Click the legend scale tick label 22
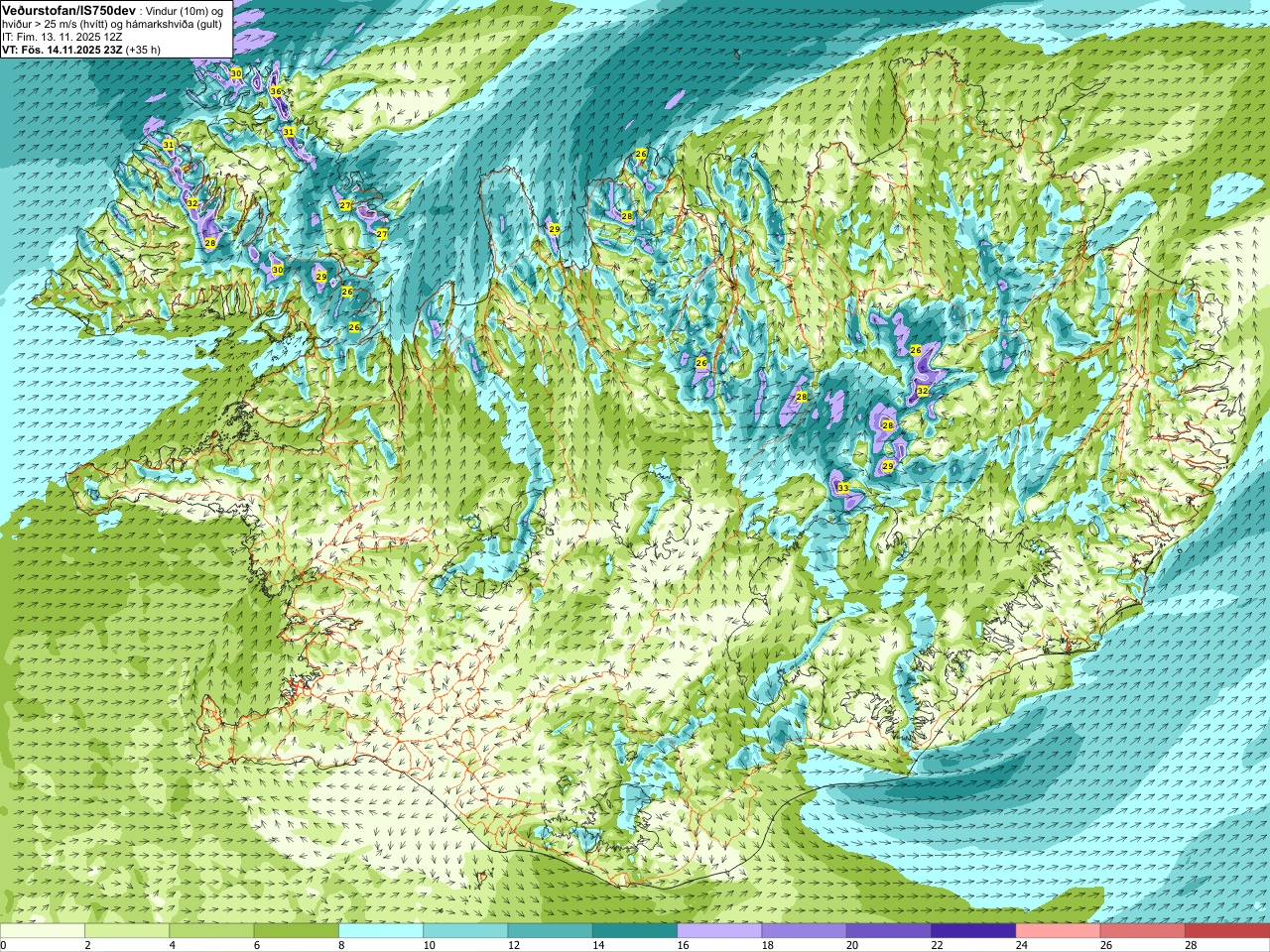1270x952 pixels. (x=938, y=945)
